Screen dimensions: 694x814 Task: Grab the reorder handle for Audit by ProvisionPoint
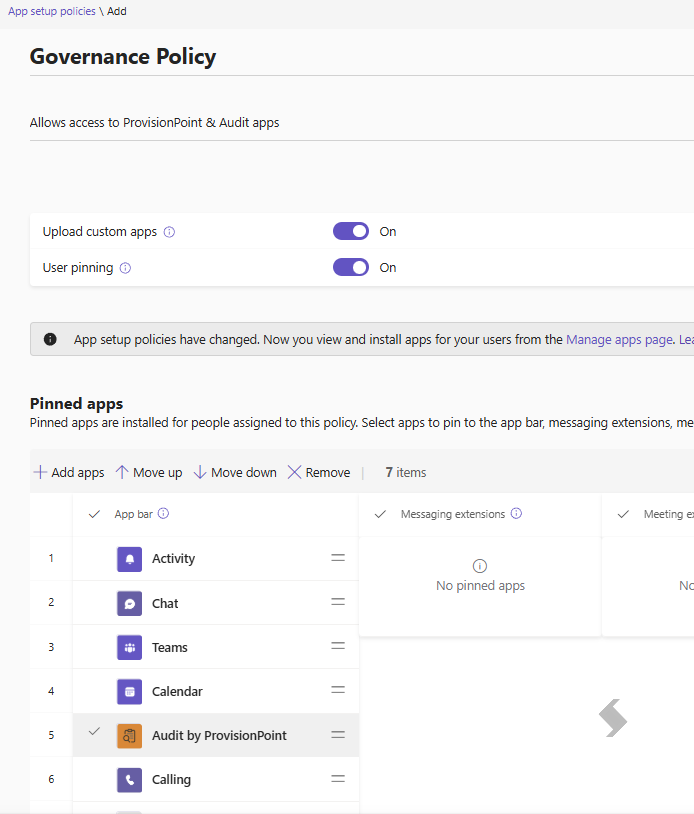coord(338,735)
